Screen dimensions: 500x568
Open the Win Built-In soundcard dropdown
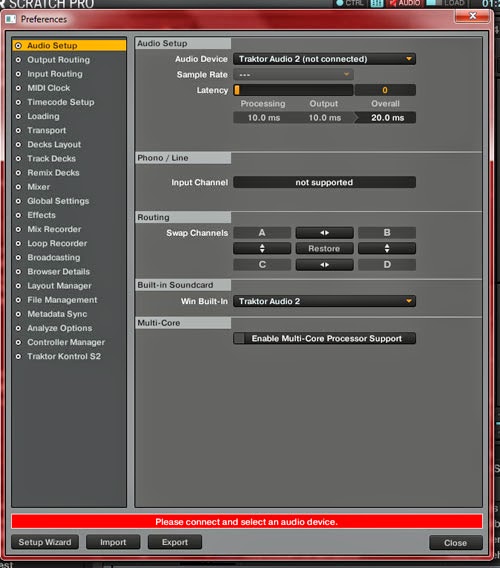(x=324, y=301)
